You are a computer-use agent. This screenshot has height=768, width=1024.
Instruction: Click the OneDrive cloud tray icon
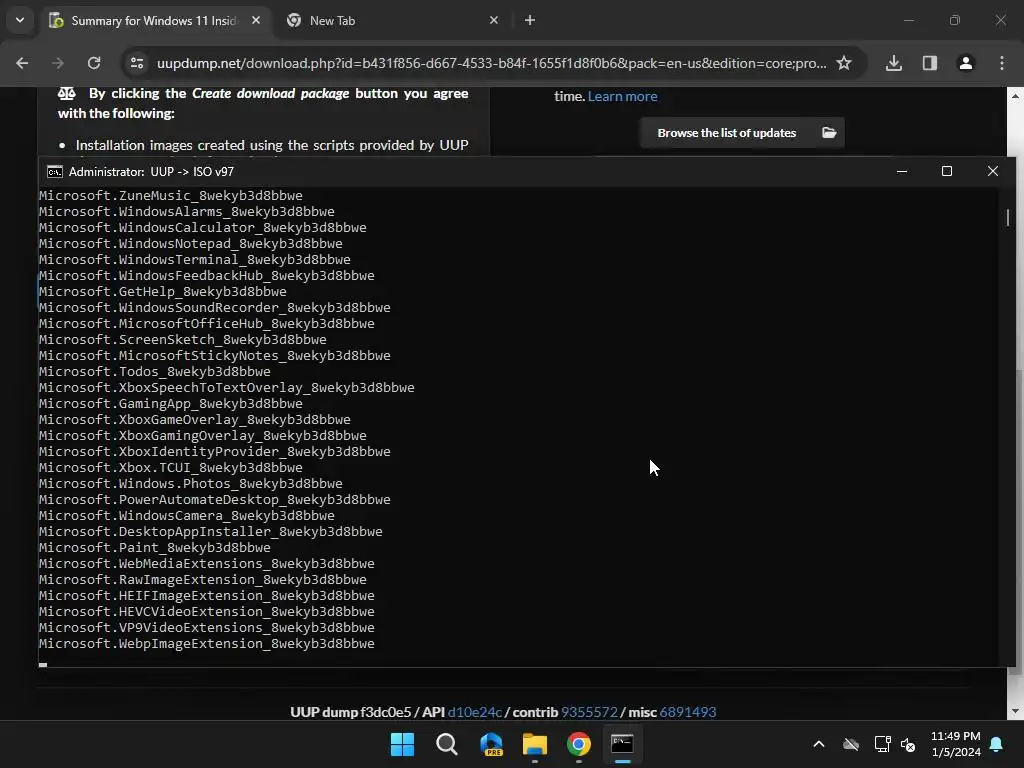(851, 744)
